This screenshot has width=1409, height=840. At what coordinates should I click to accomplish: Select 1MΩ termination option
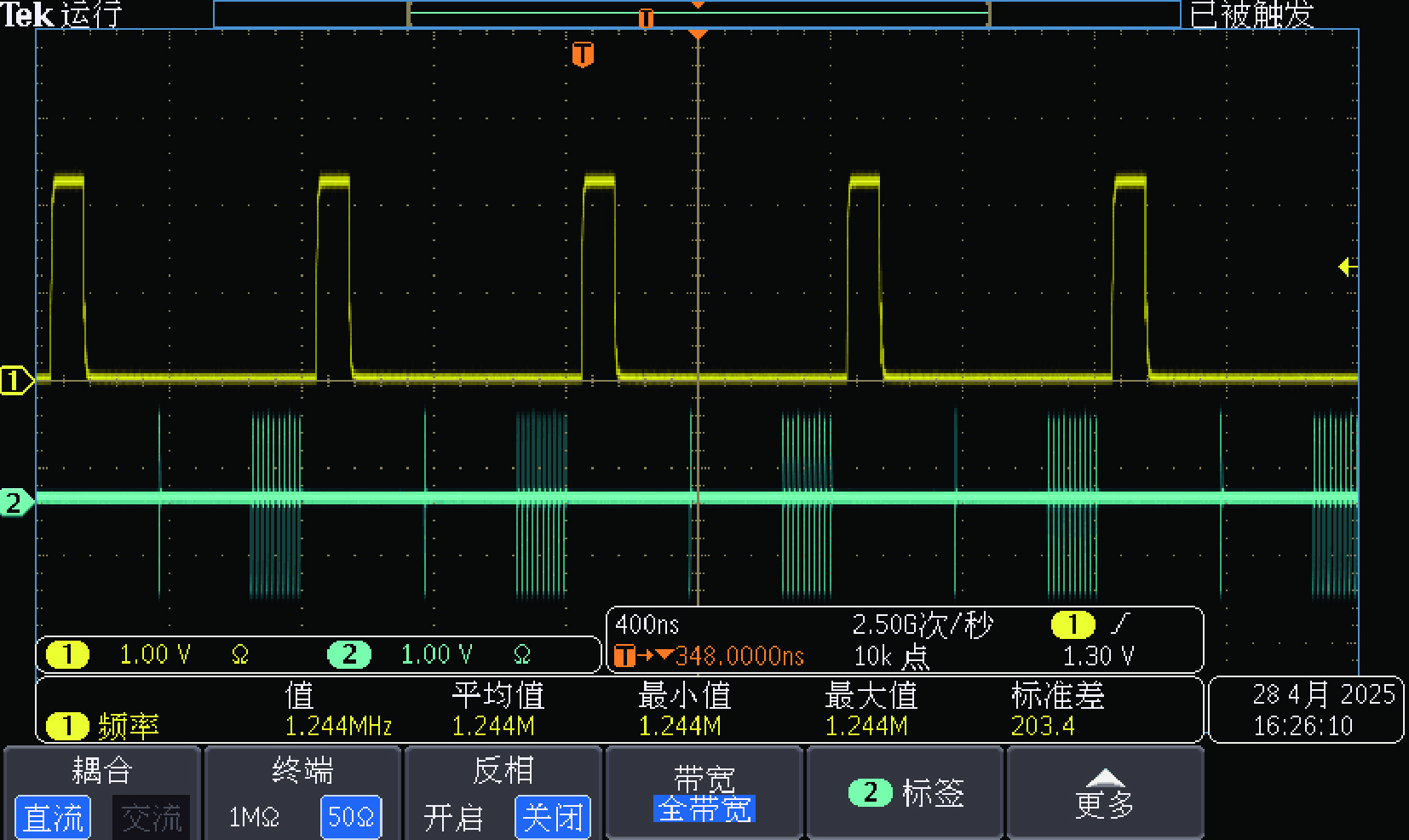click(254, 818)
